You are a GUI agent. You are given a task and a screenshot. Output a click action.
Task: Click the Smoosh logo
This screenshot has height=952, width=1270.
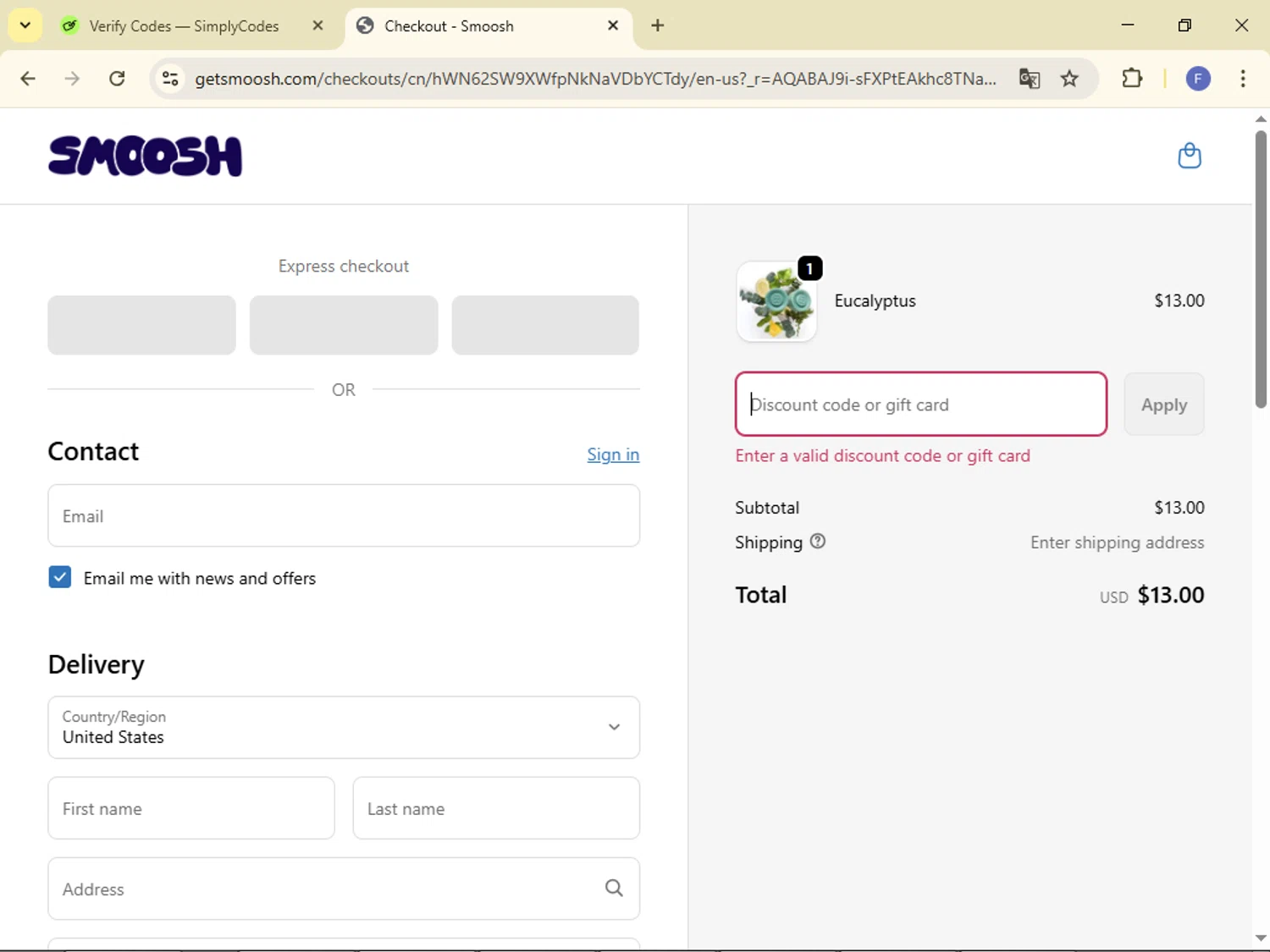(145, 156)
